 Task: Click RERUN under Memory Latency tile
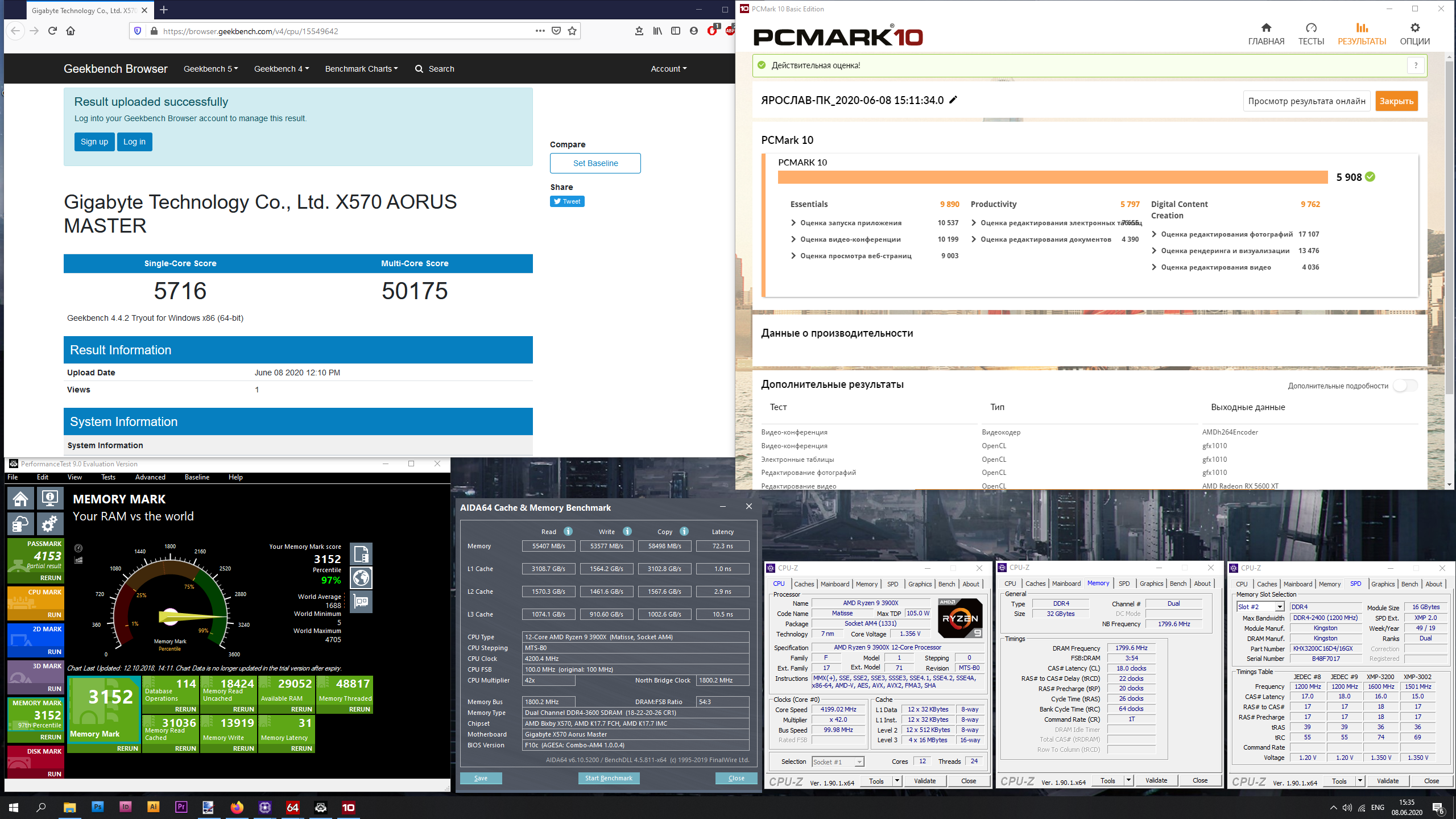[x=301, y=748]
